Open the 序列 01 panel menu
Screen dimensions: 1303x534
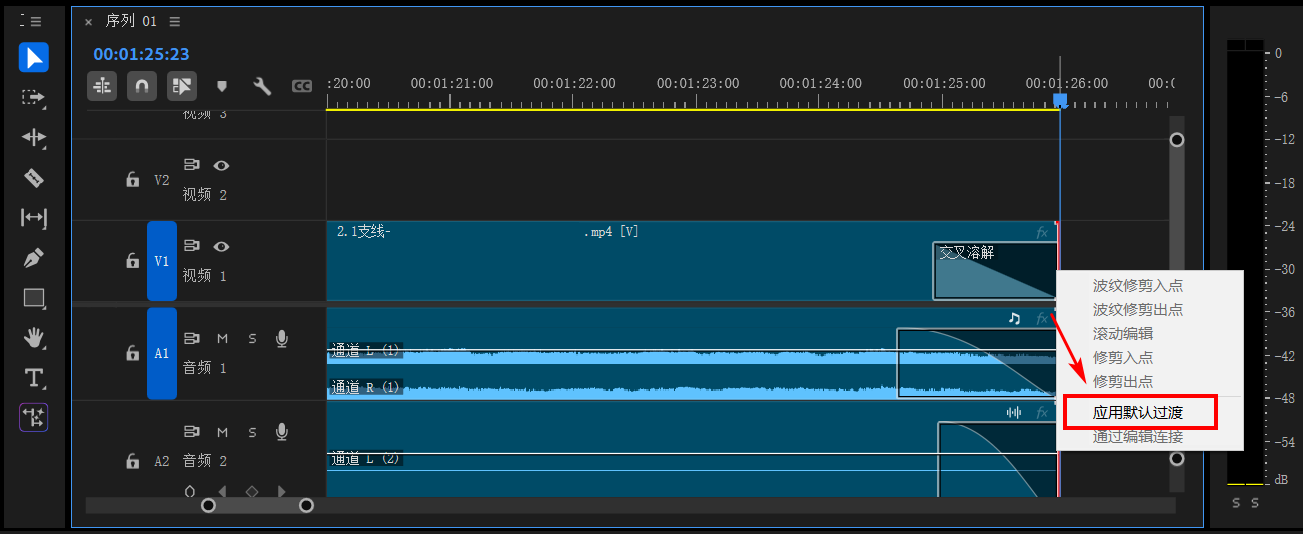pos(175,21)
